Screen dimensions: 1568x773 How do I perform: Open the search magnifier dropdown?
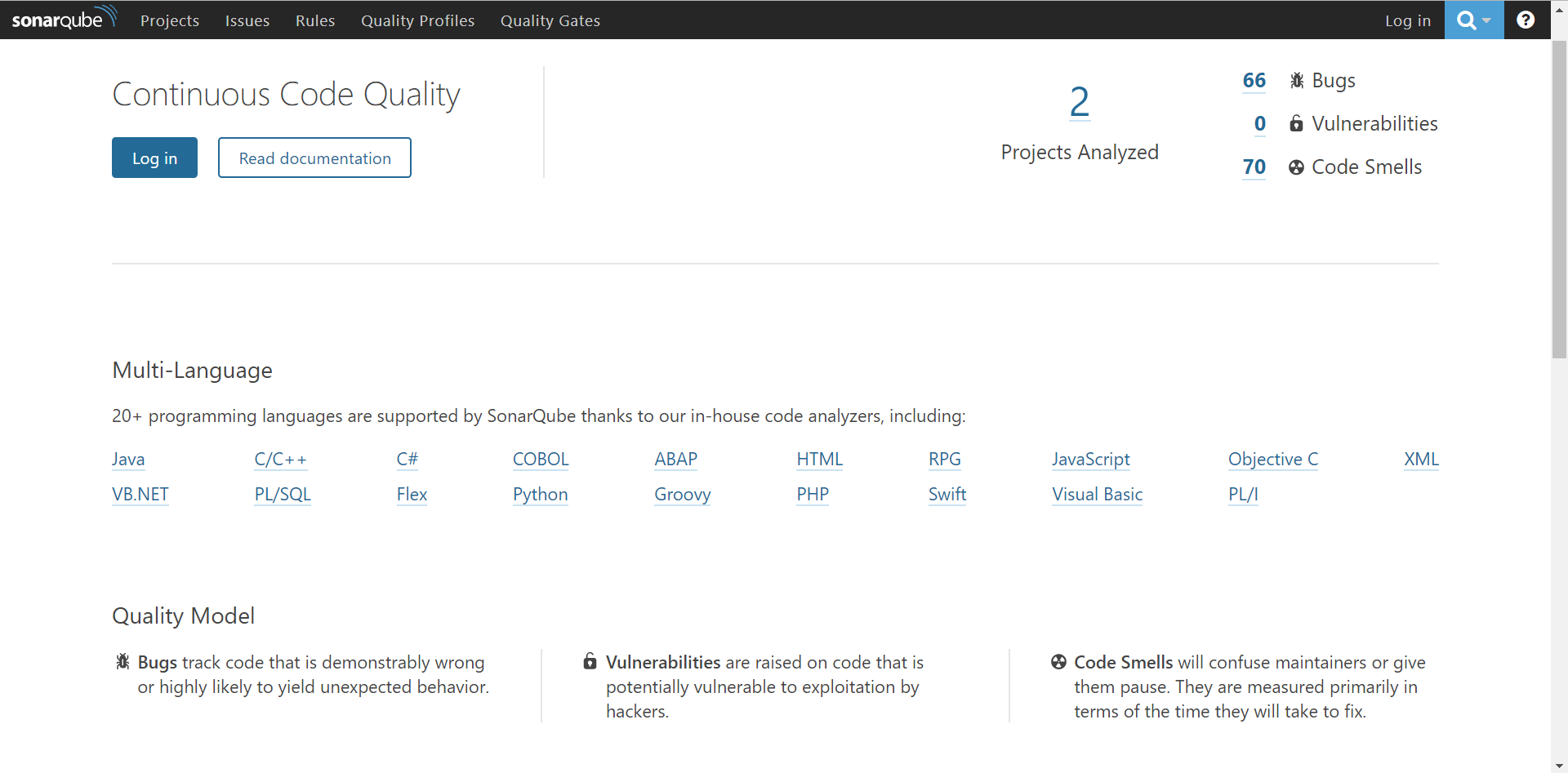pos(1474,20)
